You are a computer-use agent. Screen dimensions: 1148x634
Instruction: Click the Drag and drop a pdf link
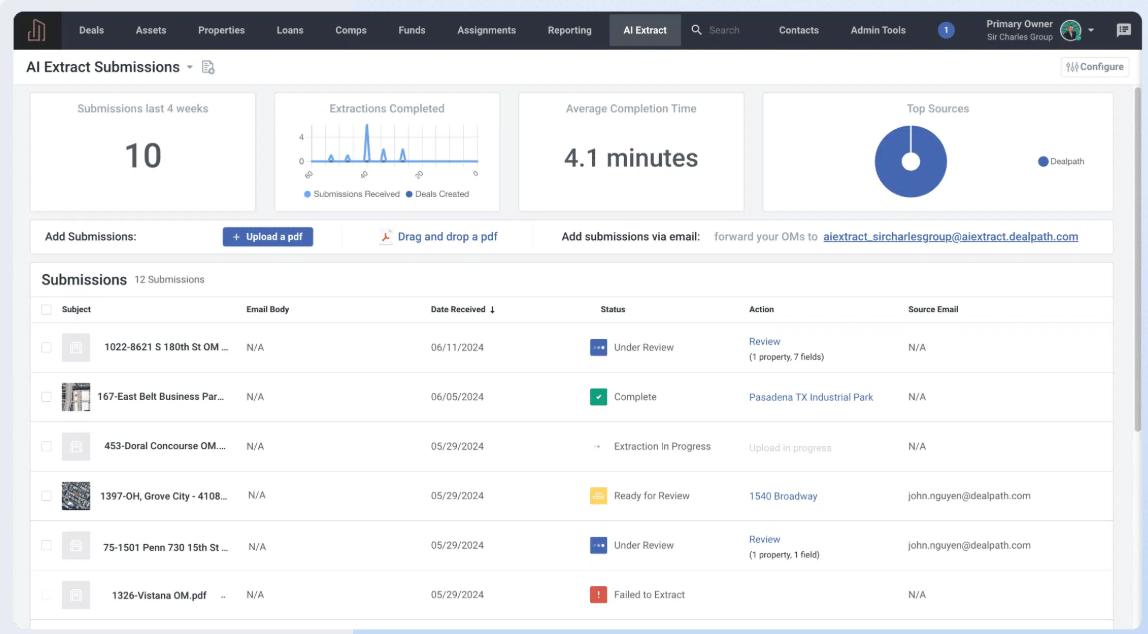[447, 236]
